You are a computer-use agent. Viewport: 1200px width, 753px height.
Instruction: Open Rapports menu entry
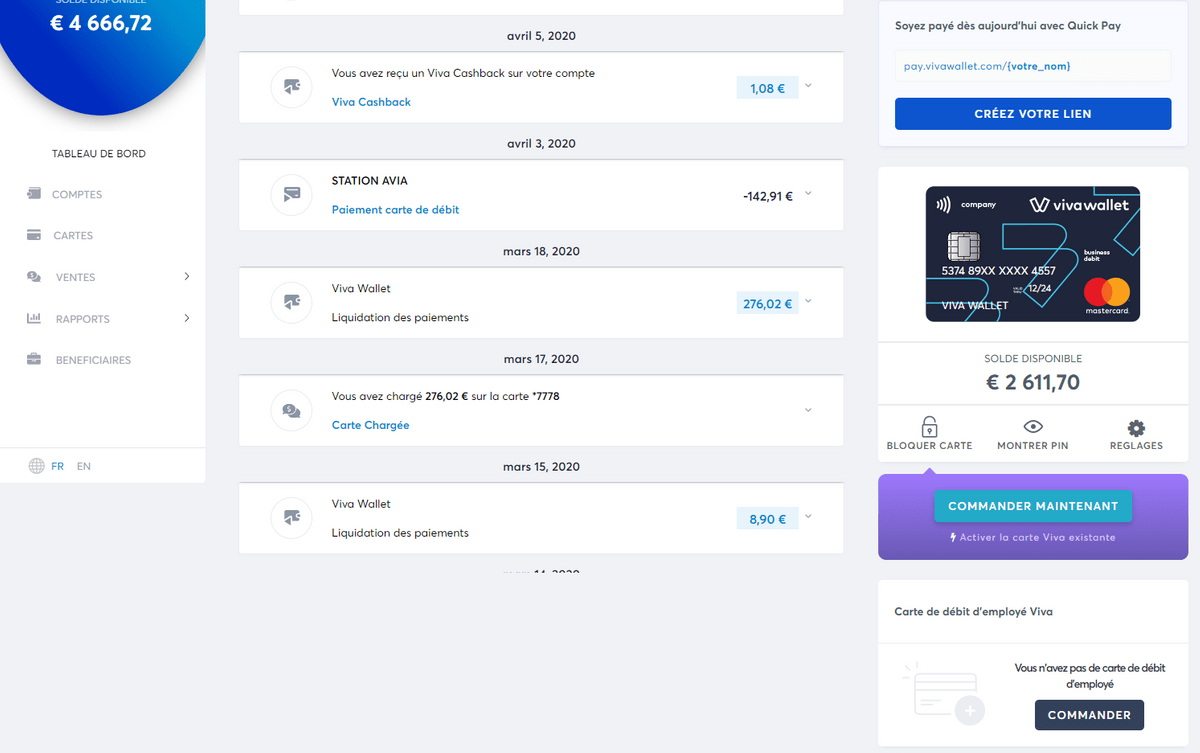point(83,319)
